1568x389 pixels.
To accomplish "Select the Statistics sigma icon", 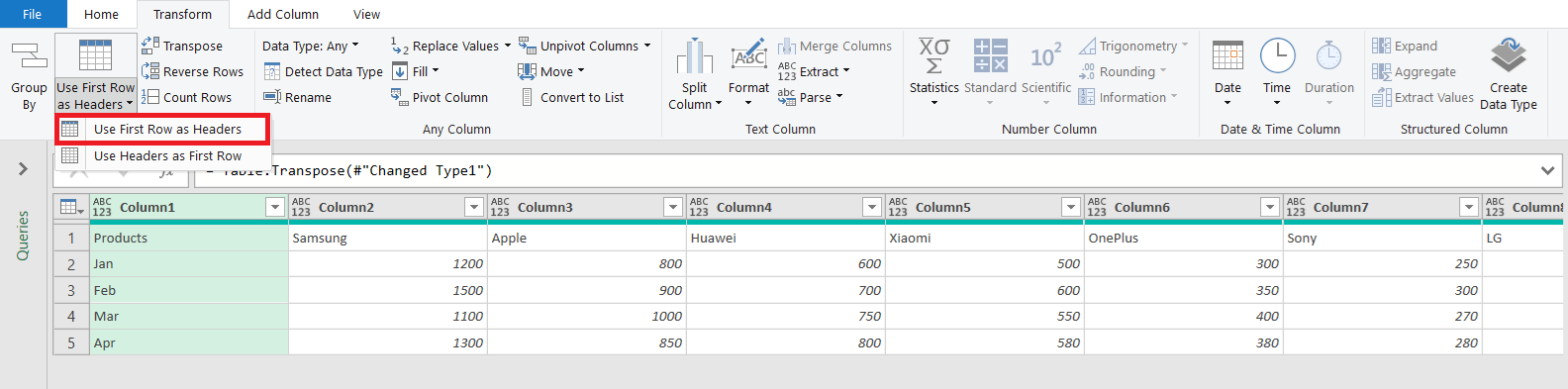I will click(933, 55).
